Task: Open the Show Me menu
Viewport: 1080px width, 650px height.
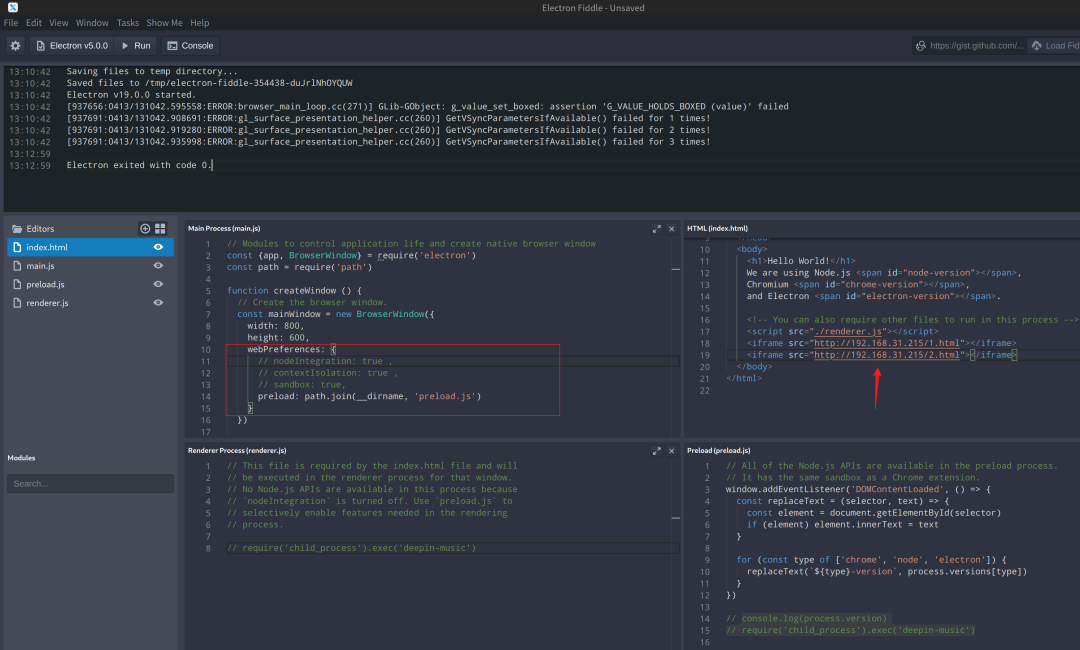Action: pyautogui.click(x=164, y=23)
